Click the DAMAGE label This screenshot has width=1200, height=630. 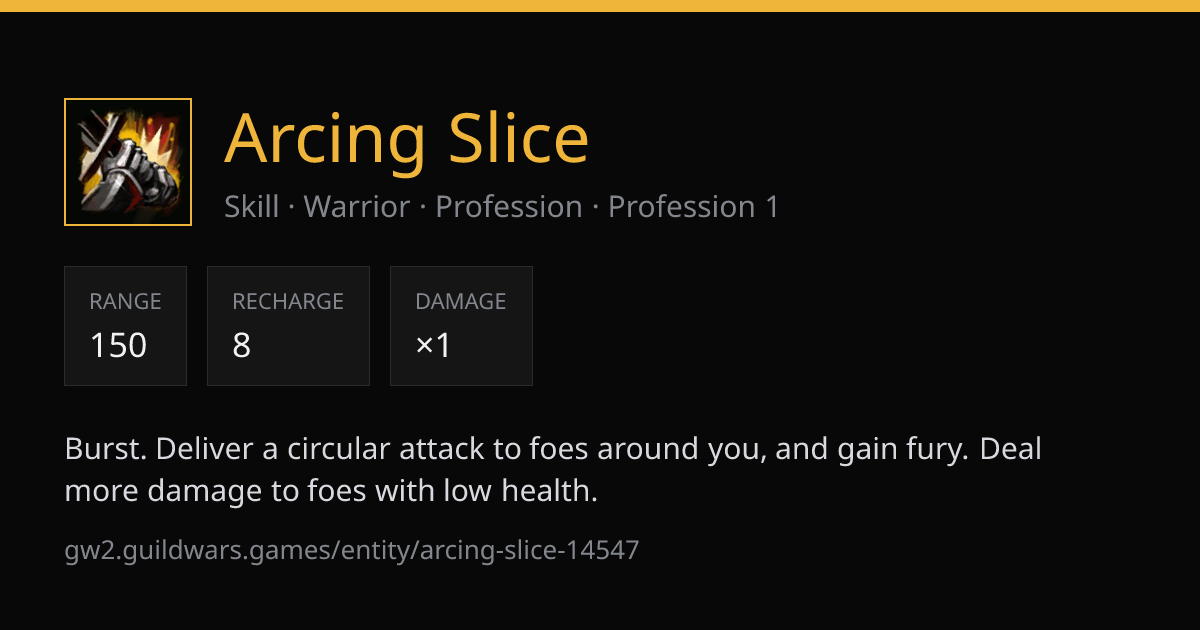click(x=461, y=301)
